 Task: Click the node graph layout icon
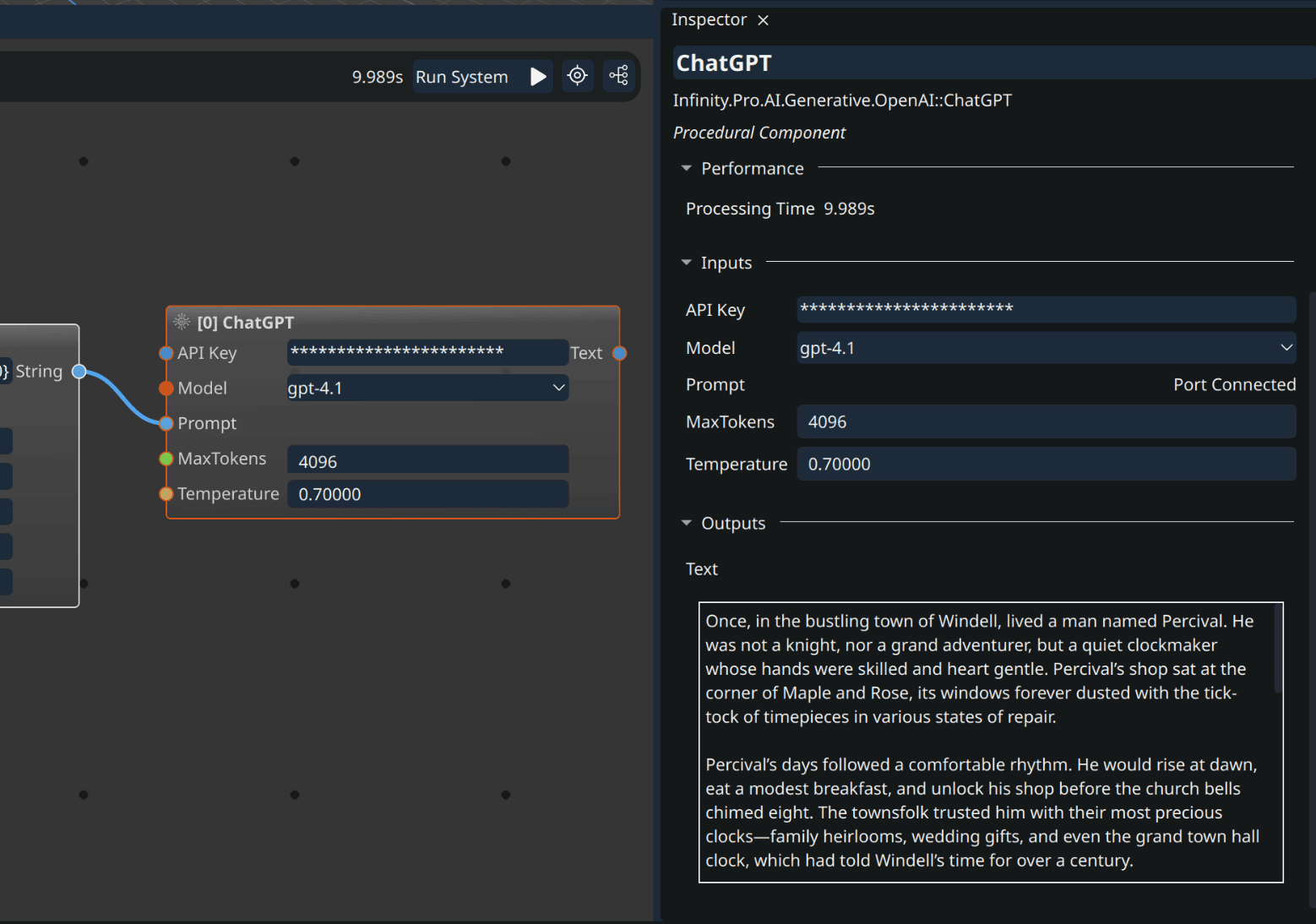point(619,75)
